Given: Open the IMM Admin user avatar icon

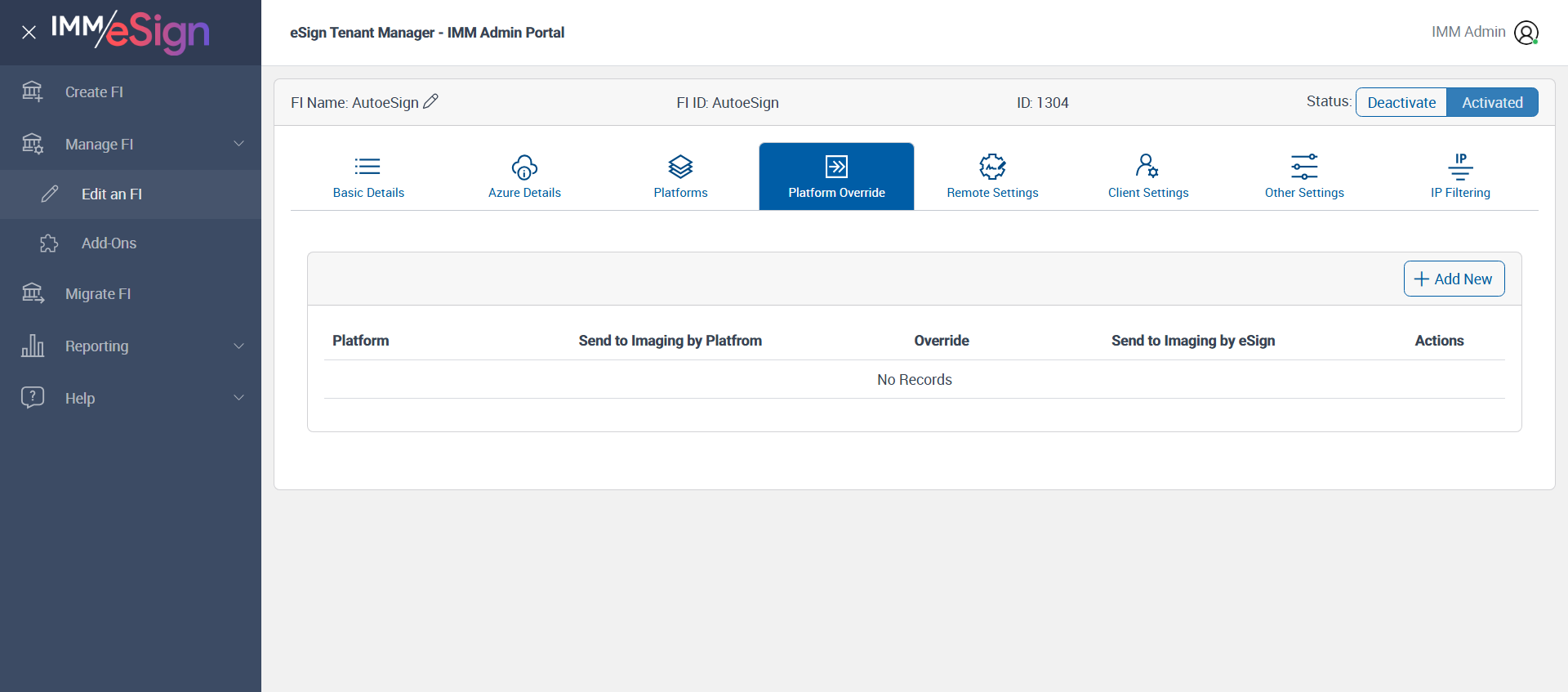Looking at the screenshot, I should (1526, 33).
